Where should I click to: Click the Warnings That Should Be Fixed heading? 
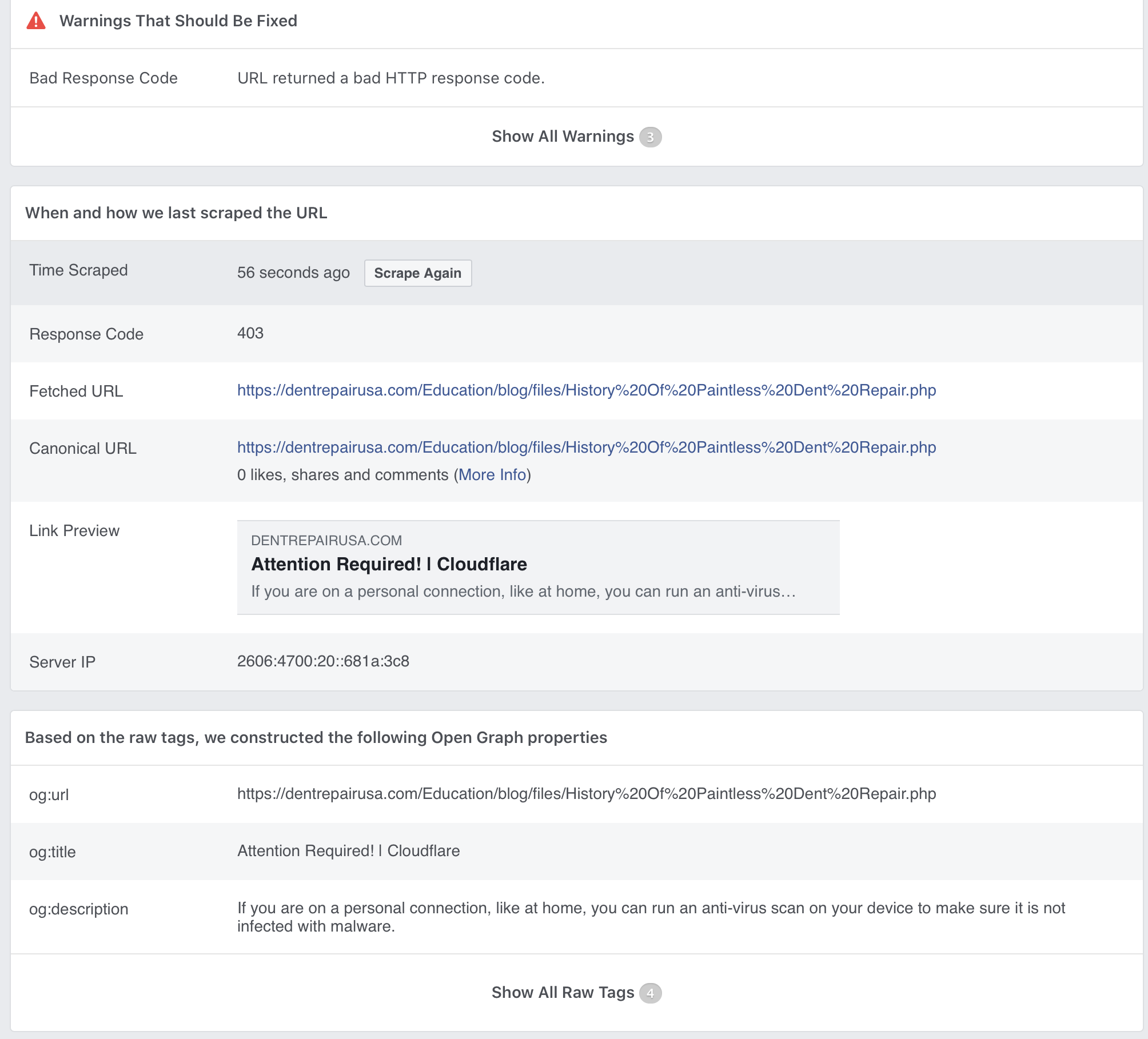[178, 21]
